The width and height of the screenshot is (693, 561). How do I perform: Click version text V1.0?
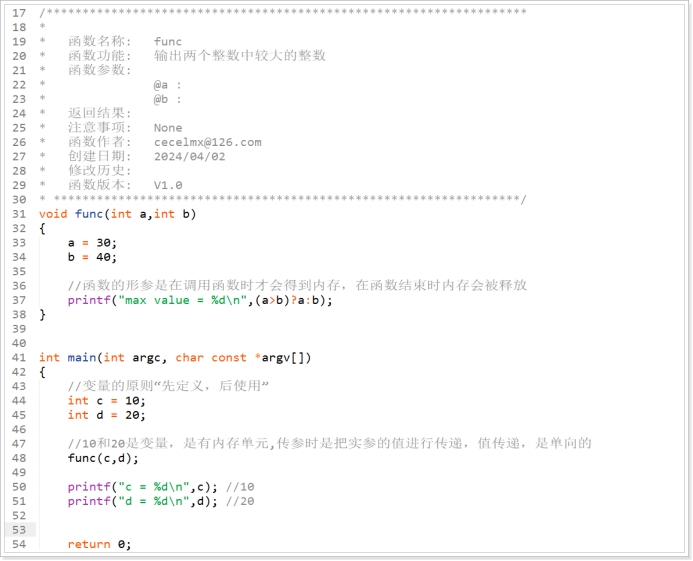(168, 185)
